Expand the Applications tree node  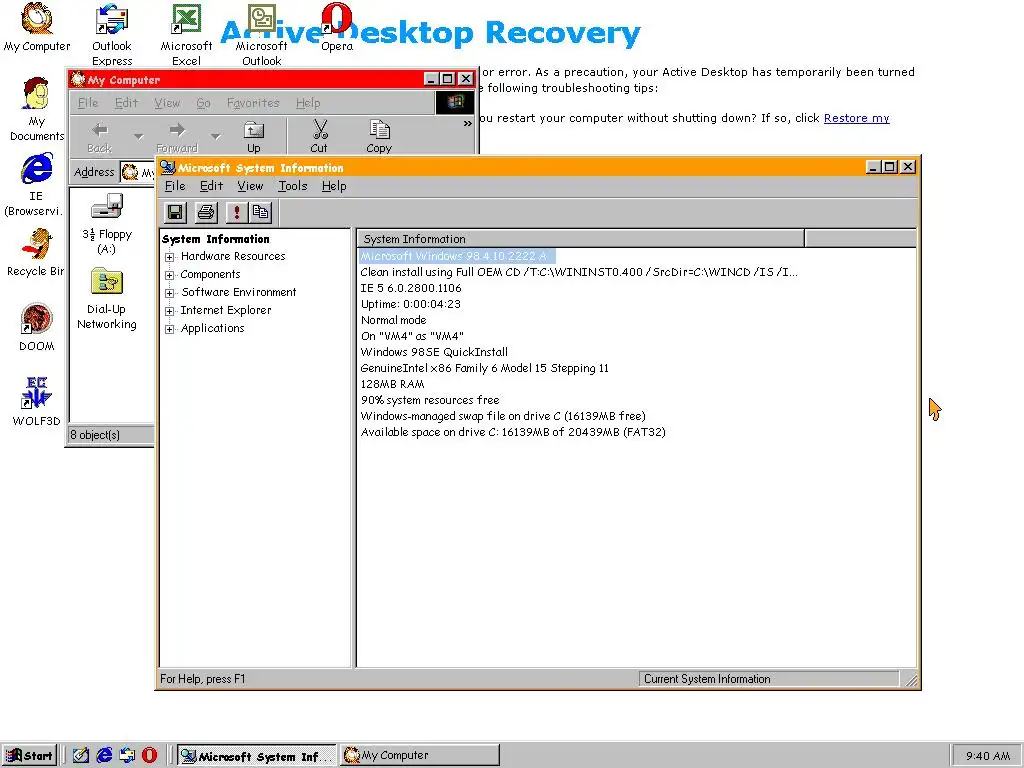(170, 328)
